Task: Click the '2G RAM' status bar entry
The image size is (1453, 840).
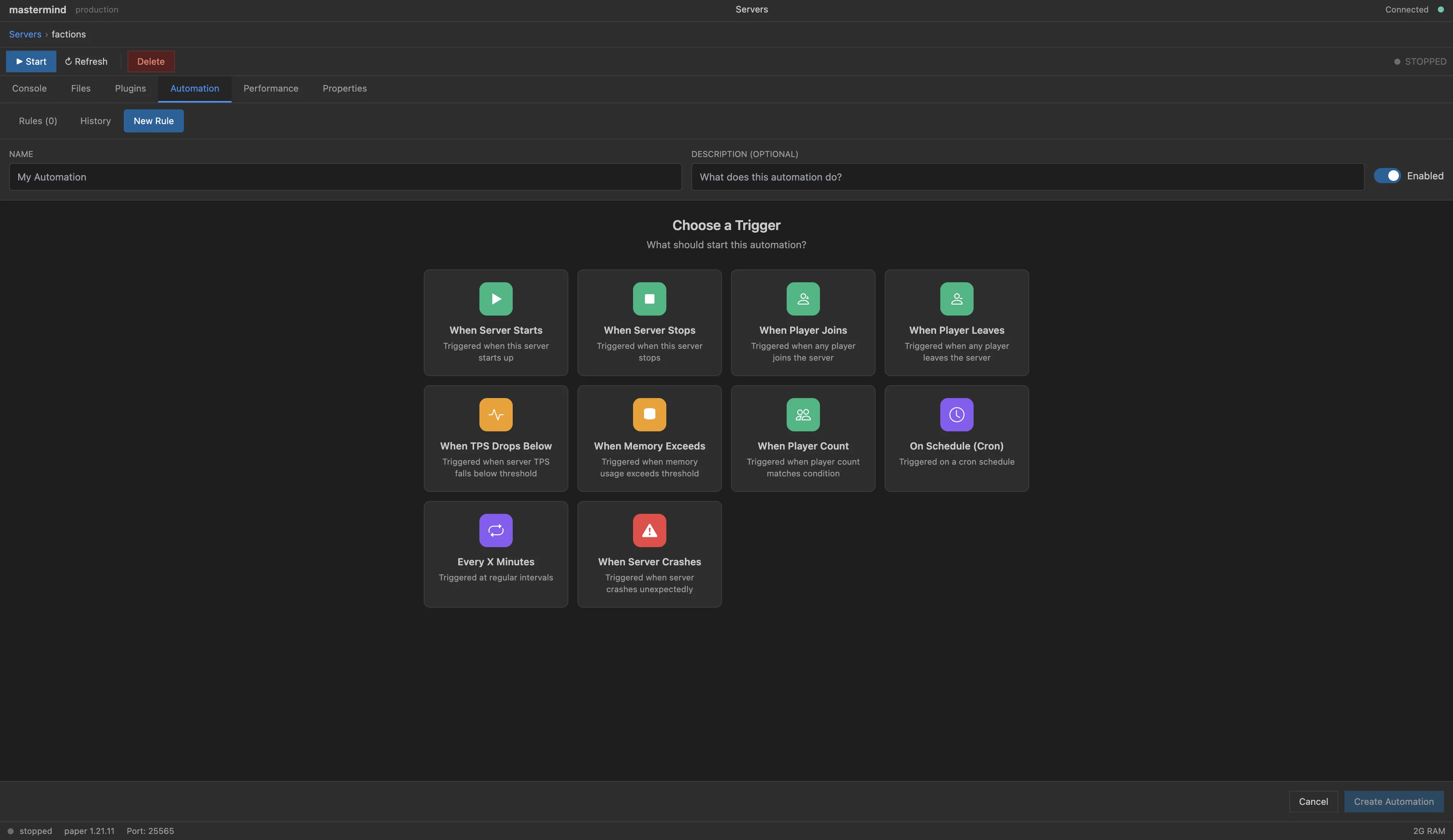Action: pyautogui.click(x=1429, y=831)
